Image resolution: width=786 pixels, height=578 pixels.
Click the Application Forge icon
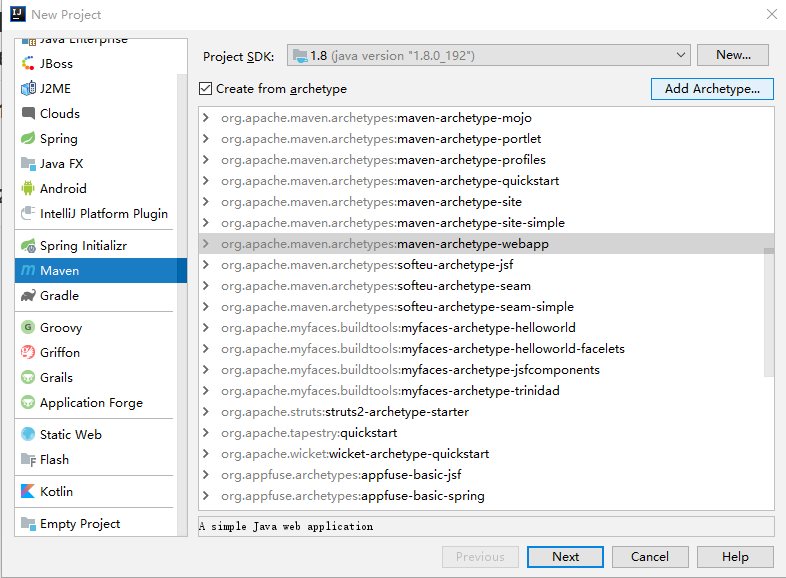[x=28, y=403]
